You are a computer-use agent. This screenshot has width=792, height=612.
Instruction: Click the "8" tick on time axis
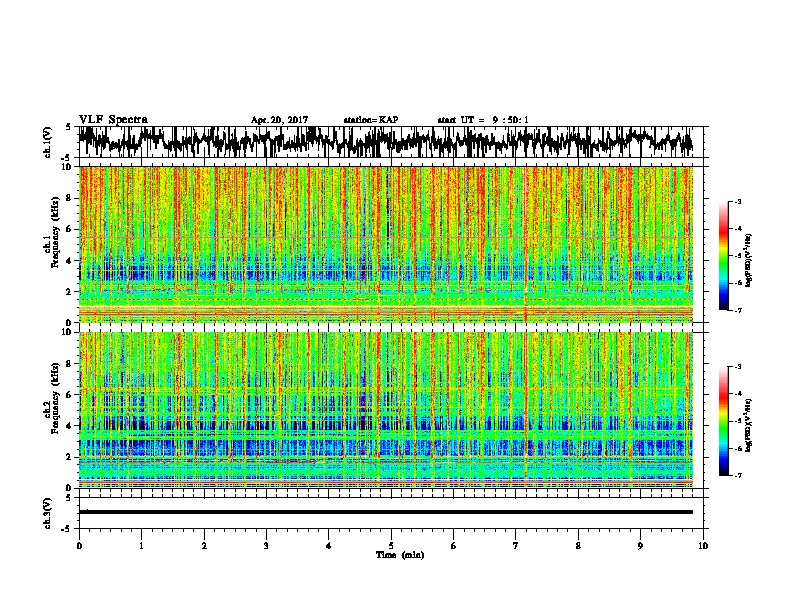tap(578, 546)
